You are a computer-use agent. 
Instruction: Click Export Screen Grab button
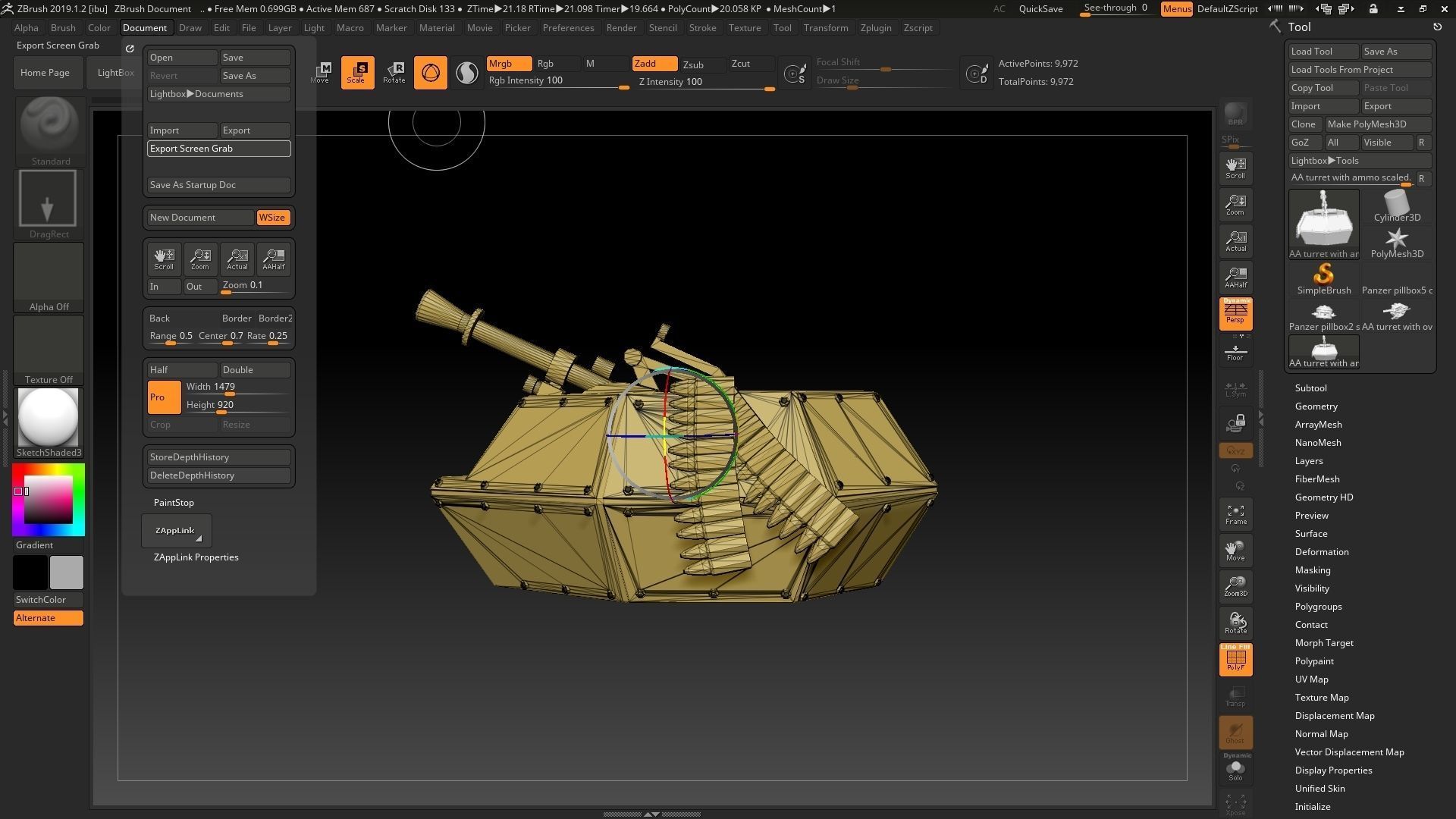pyautogui.click(x=218, y=149)
